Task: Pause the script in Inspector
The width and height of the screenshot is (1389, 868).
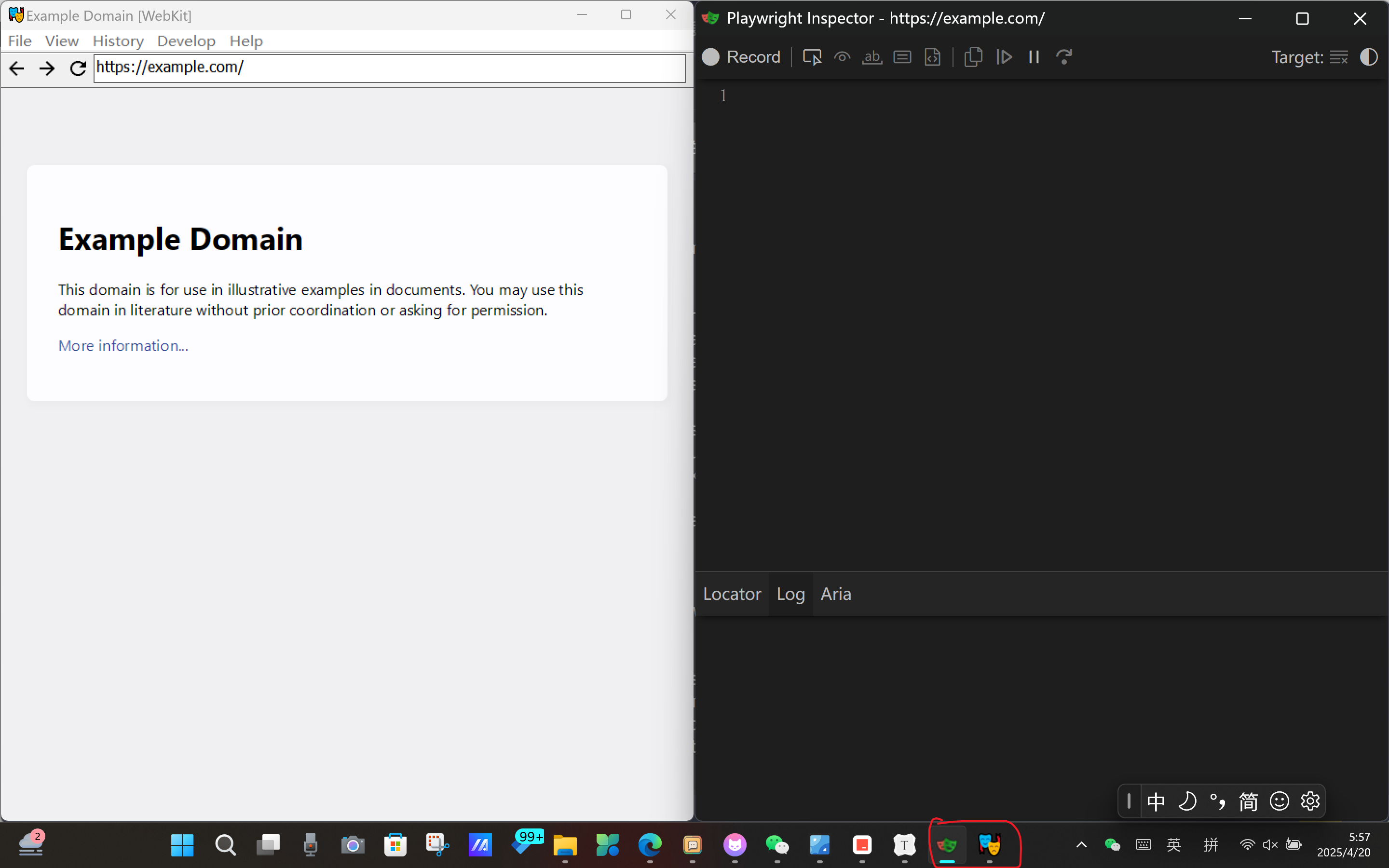Action: 1034,57
